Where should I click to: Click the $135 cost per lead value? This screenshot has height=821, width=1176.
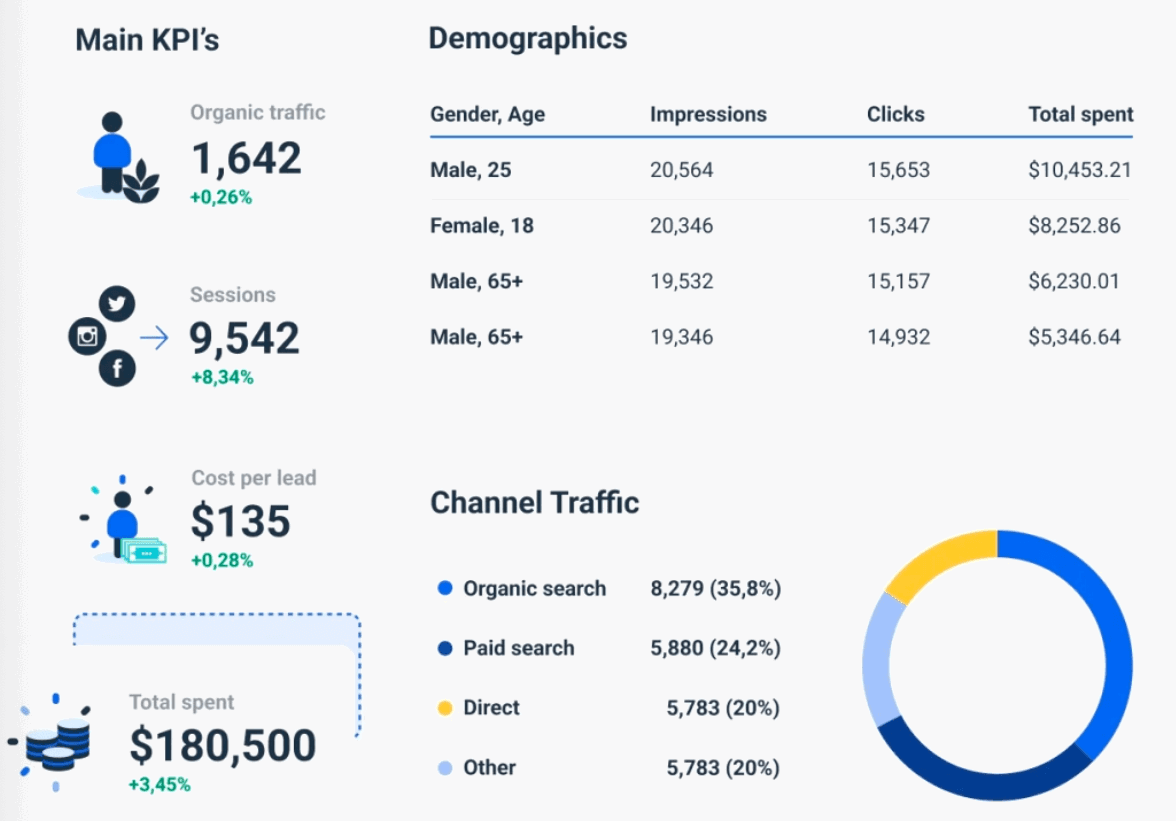(240, 521)
